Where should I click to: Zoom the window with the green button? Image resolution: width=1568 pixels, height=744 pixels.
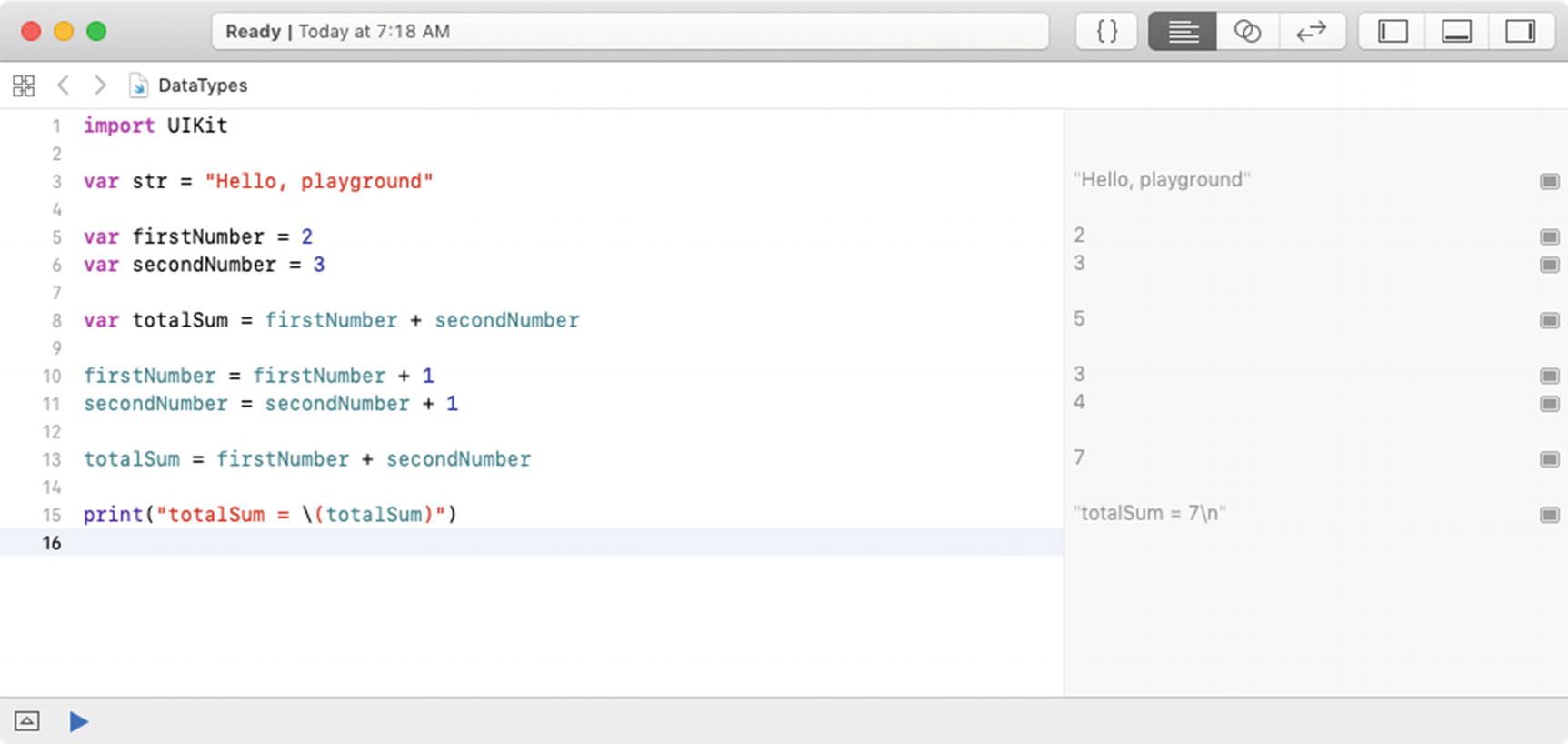pos(96,31)
